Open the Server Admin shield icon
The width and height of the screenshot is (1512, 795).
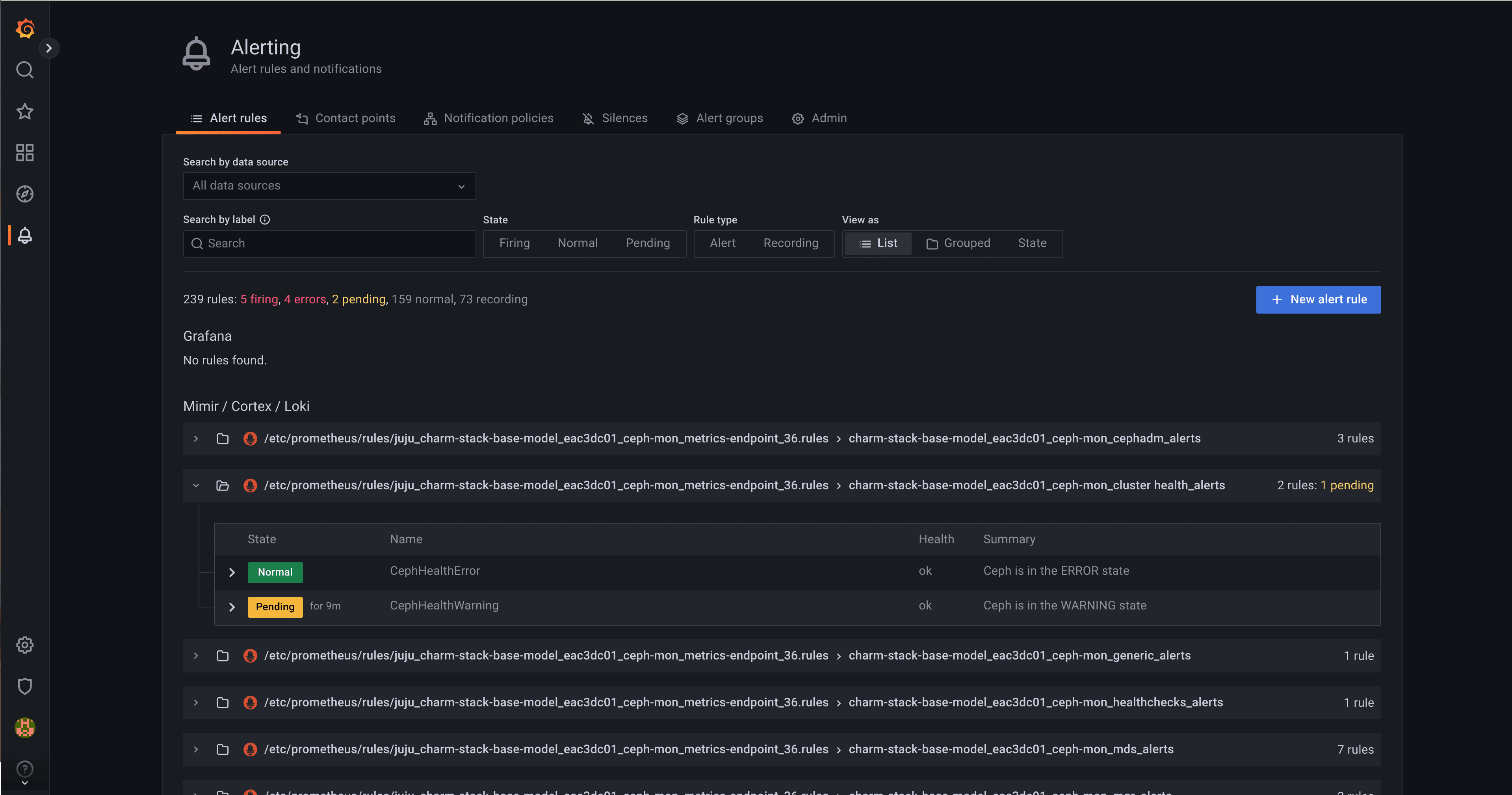pos(25,686)
